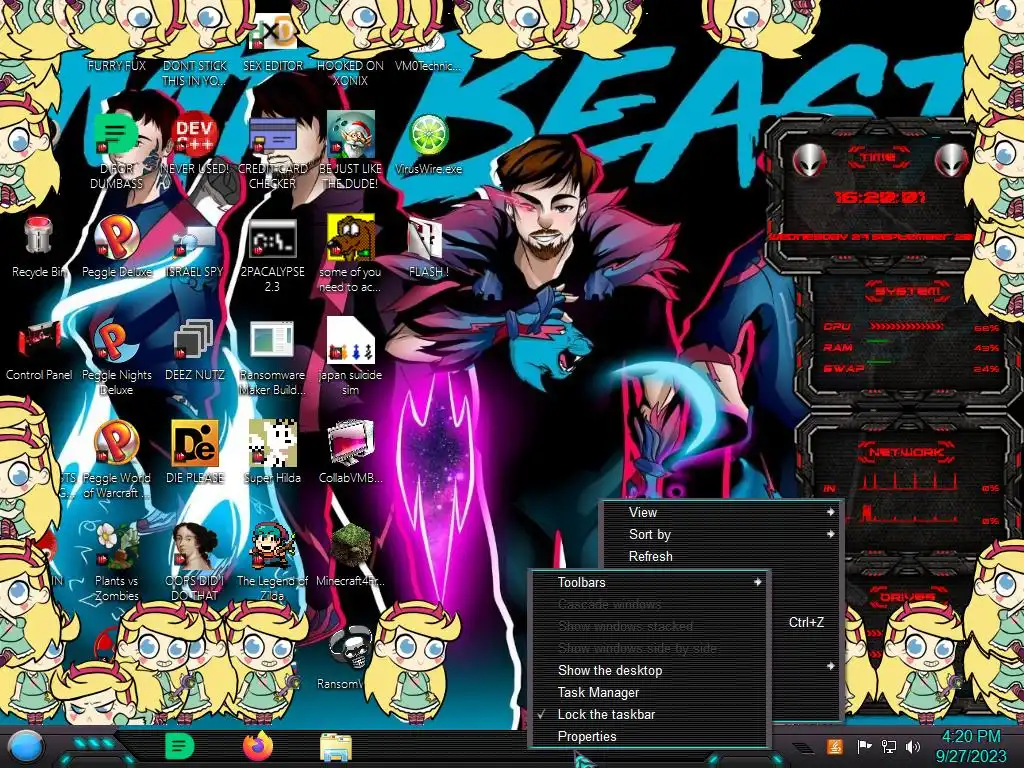Select the Plants vs Zombies icon
Screen dimensions: 1024x768
[x=116, y=547]
